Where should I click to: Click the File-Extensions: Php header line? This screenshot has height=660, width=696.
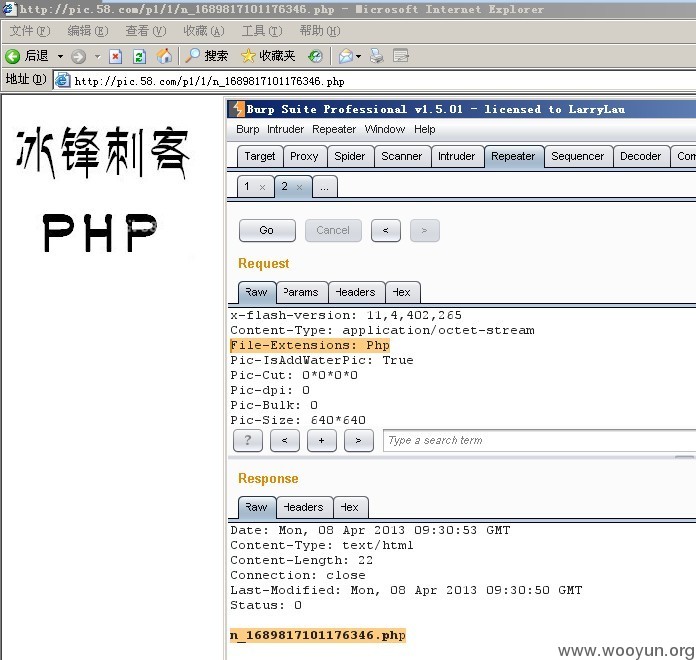click(310, 345)
